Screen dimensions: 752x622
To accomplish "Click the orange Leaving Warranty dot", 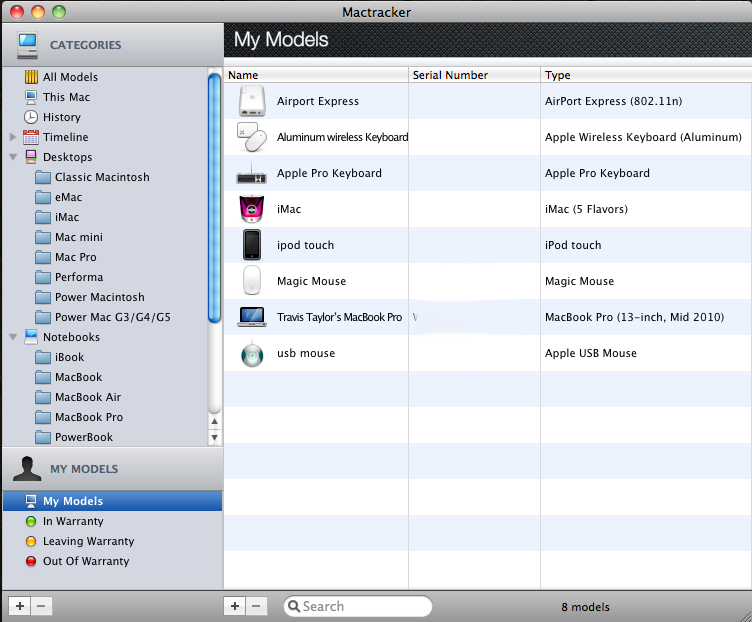I will tap(31, 541).
